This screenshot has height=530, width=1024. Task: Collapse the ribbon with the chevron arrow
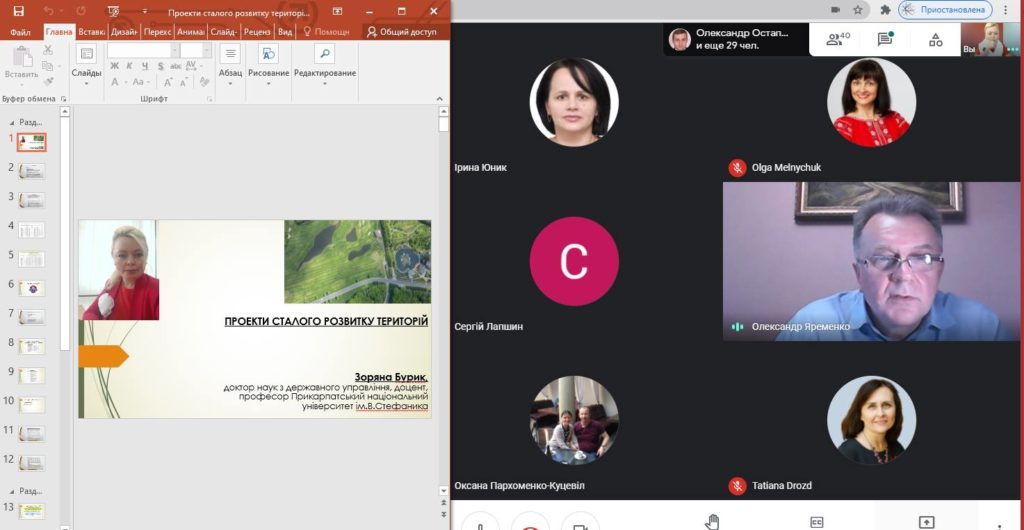click(x=440, y=99)
